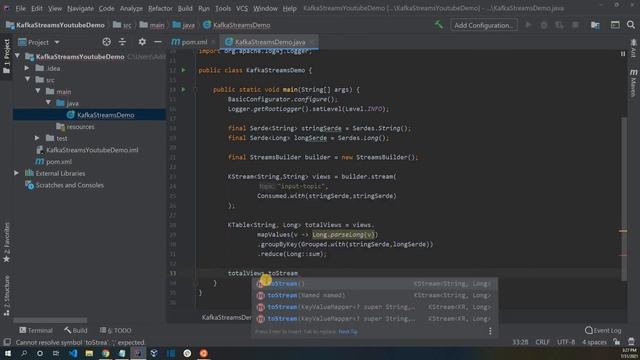Click the Search Everywhere magnifier icon
Image resolution: width=640 pixels, height=360 pixels.
click(631, 25)
